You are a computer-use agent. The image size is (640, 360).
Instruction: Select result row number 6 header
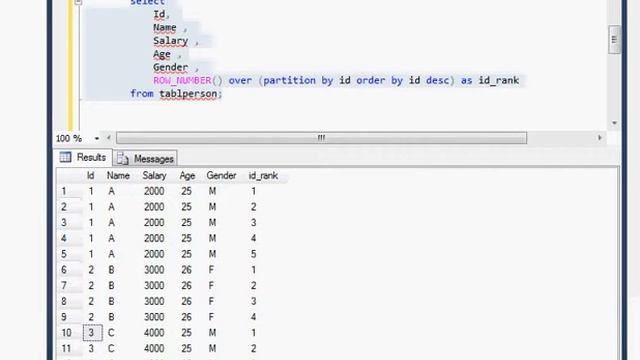(x=69, y=270)
